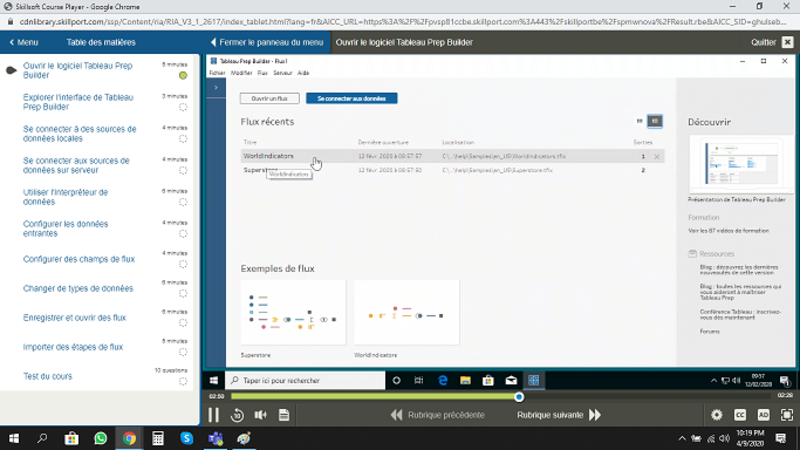Close course with the X icon beside Quitter
This screenshot has height=450, width=800.
click(788, 42)
